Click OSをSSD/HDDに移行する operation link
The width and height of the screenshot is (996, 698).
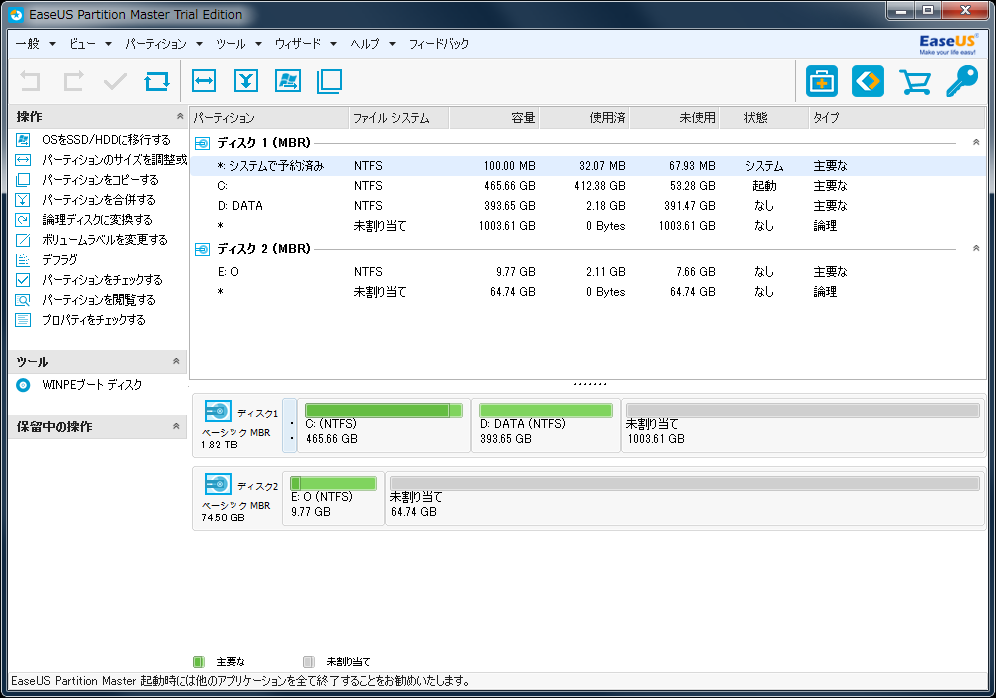(x=106, y=140)
